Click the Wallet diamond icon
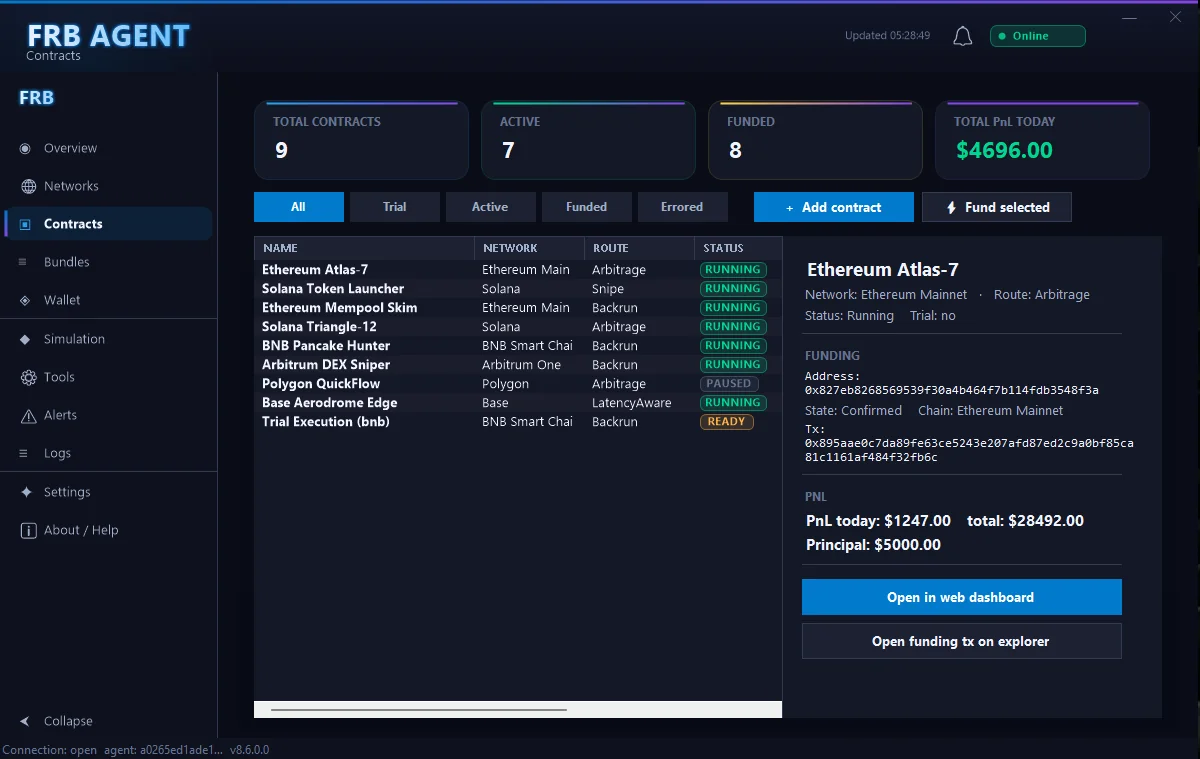The height and width of the screenshot is (759, 1200). [25, 300]
